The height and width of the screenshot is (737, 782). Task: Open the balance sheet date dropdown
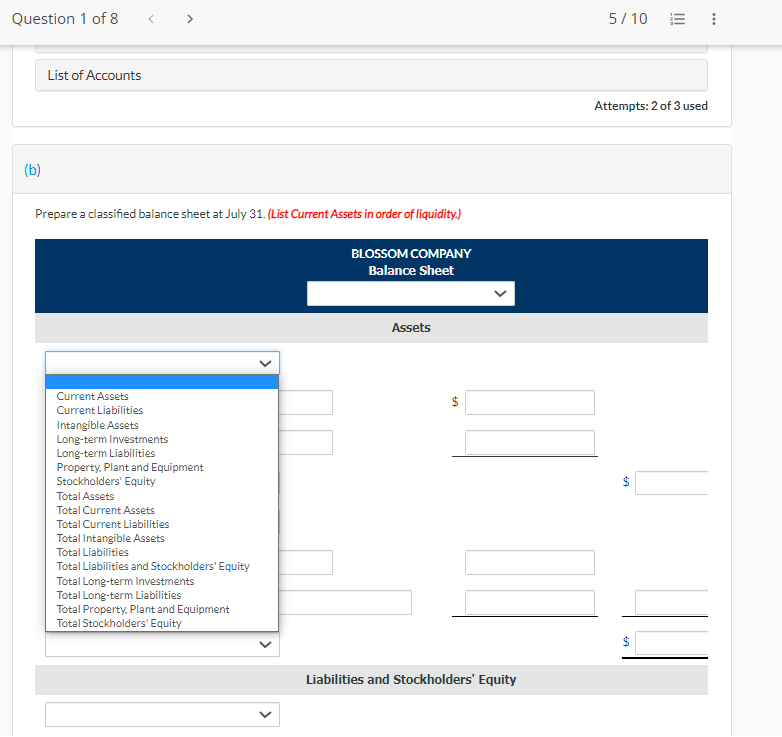(x=410, y=294)
